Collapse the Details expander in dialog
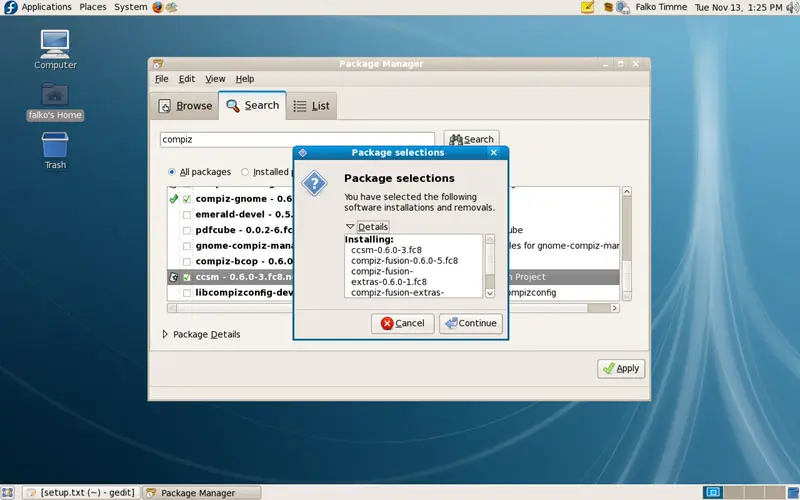 tap(350, 227)
